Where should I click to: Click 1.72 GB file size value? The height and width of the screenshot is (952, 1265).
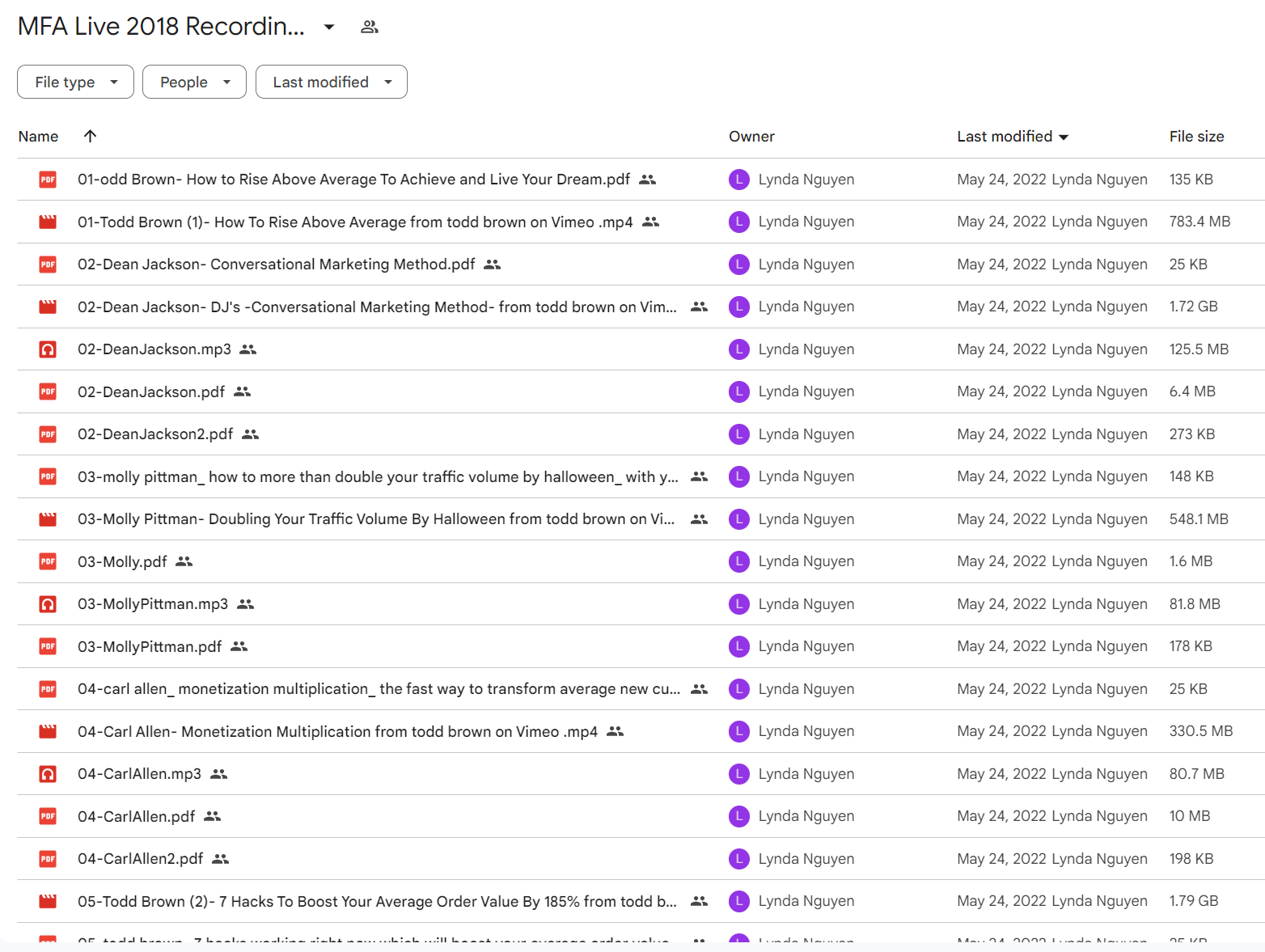pos(1193,307)
